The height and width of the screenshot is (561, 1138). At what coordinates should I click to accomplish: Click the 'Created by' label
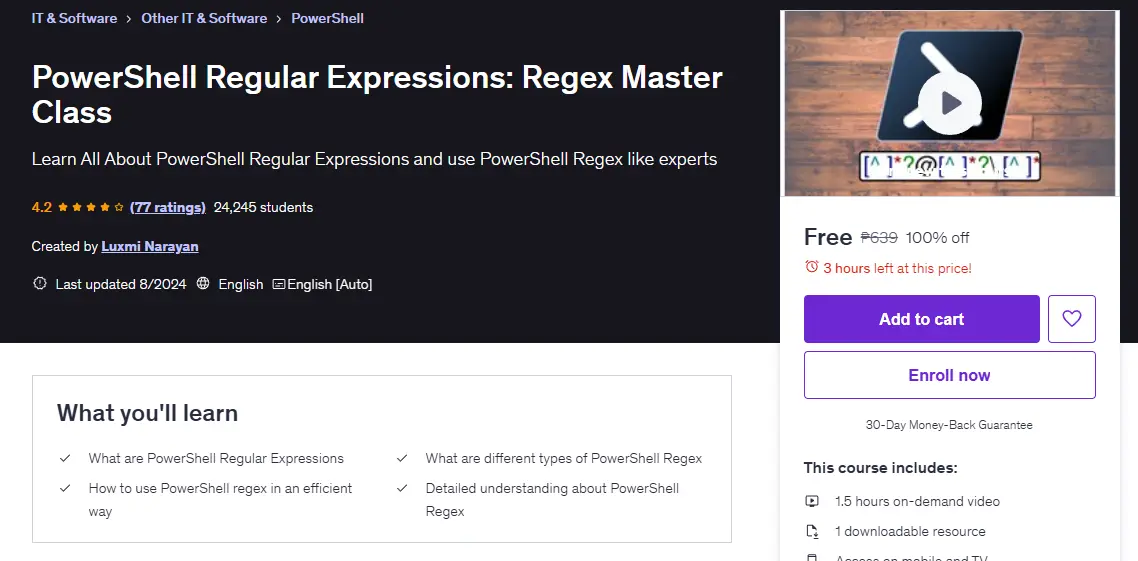[x=65, y=247]
